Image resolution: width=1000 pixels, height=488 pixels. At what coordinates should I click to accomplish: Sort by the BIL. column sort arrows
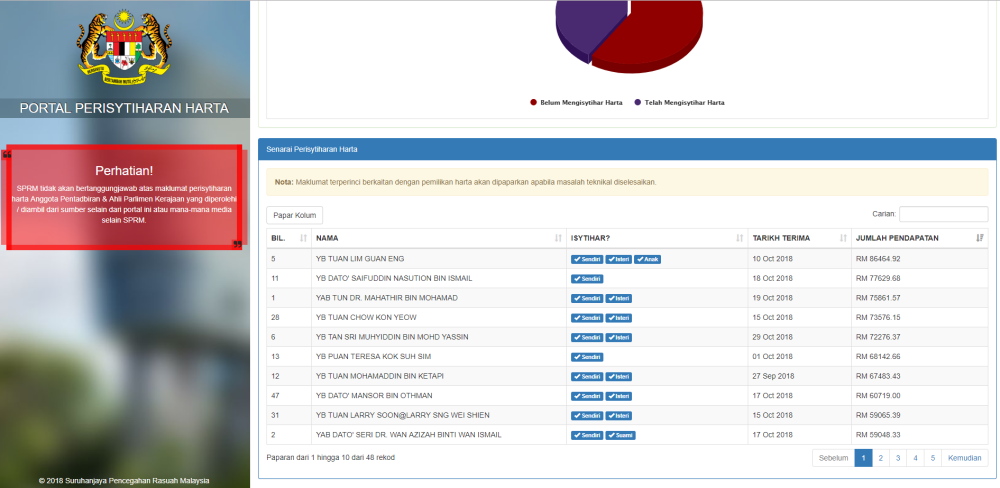[x=304, y=238]
